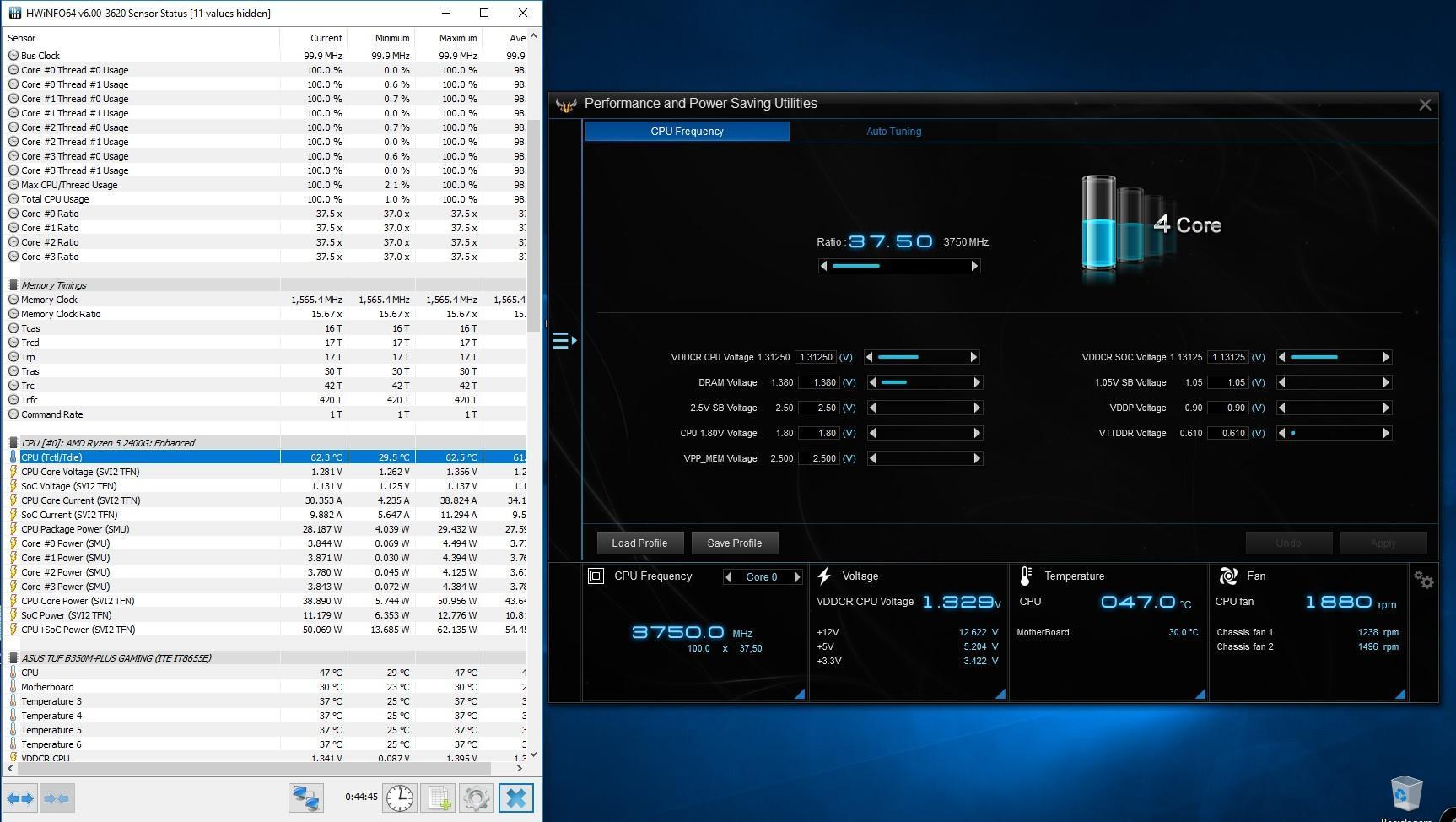Open HWiNFO sensor settings gear icon

477,798
